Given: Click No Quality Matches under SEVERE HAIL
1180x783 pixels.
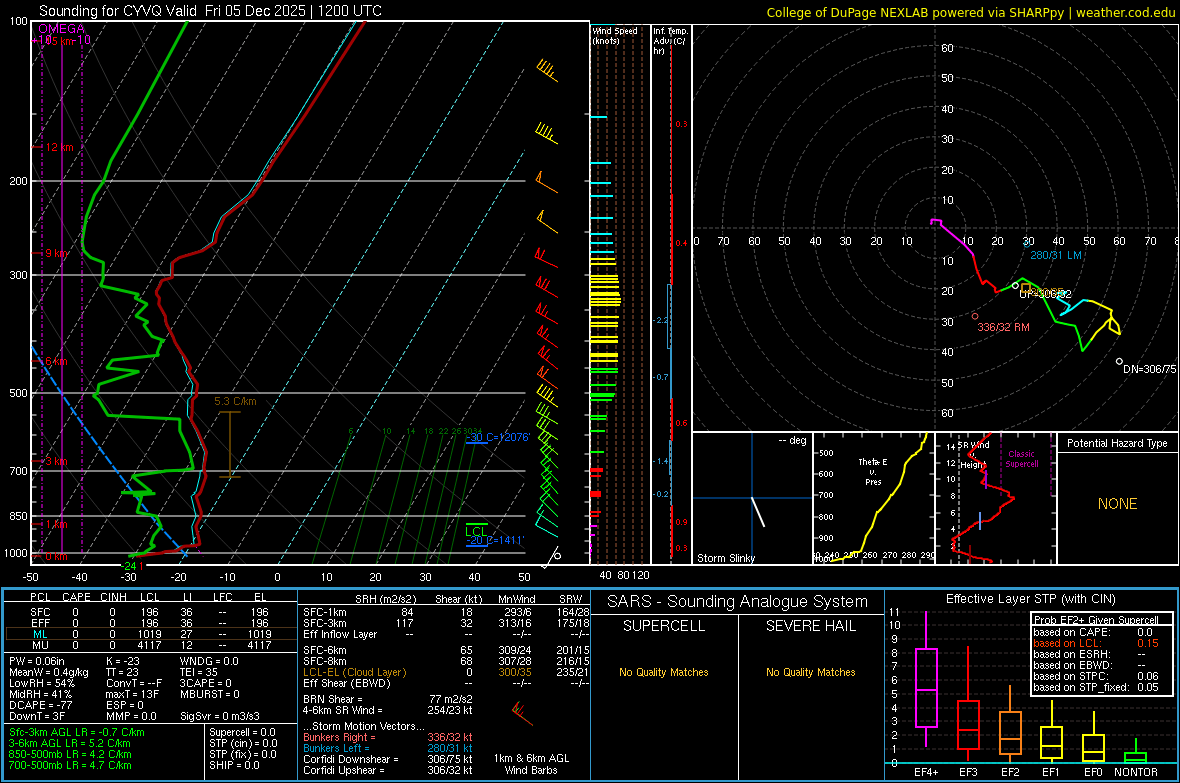Looking at the screenshot, I should point(810,672).
